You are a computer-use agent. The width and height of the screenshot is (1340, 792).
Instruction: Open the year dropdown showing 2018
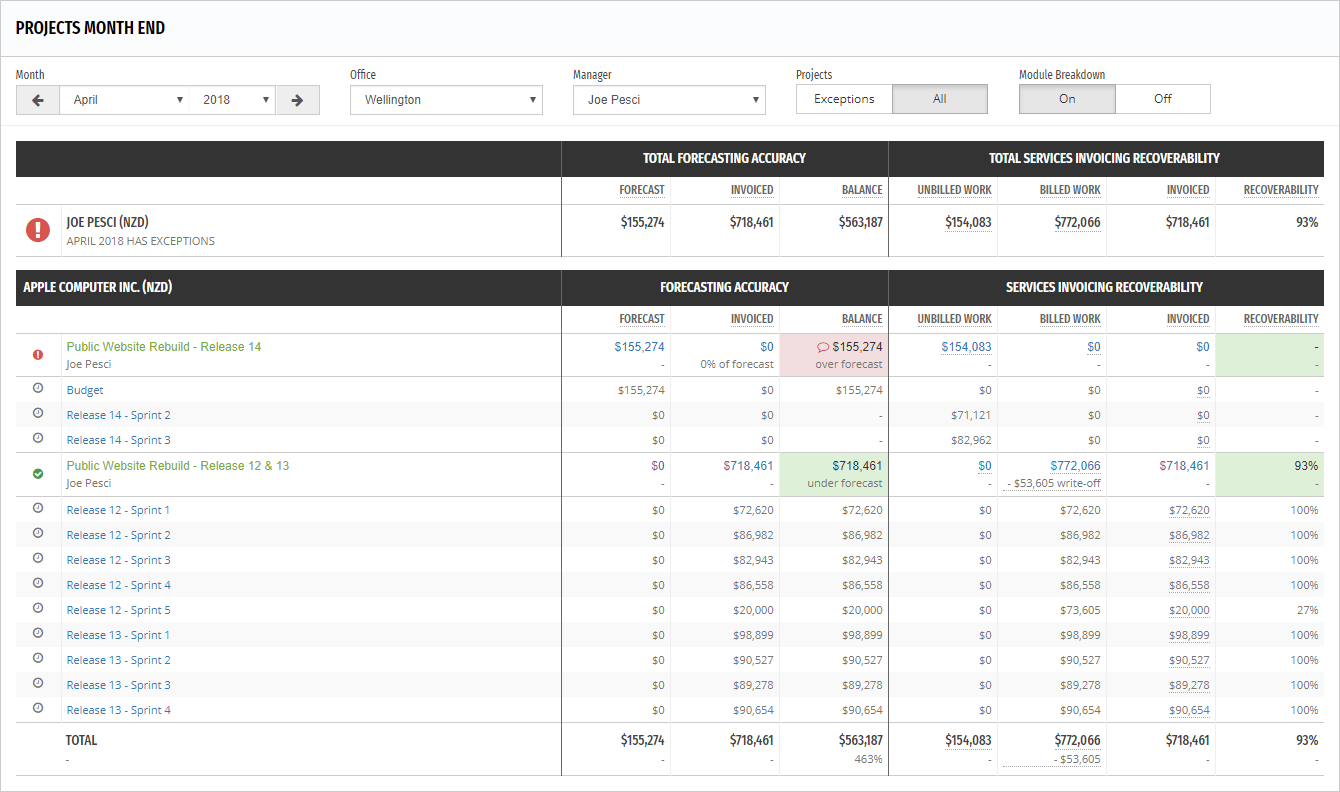click(233, 100)
